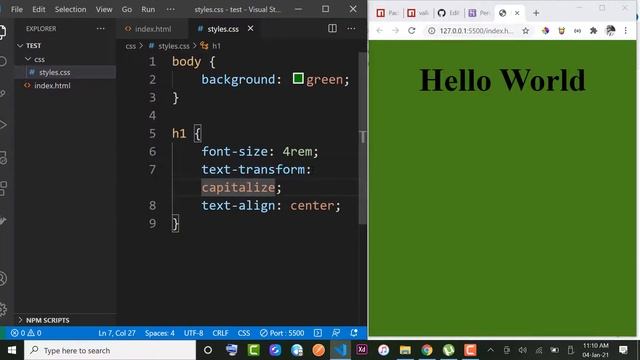This screenshot has height=360, width=640.
Task: Switch to the GitHub tab in Chrome
Action: tap(448, 13)
